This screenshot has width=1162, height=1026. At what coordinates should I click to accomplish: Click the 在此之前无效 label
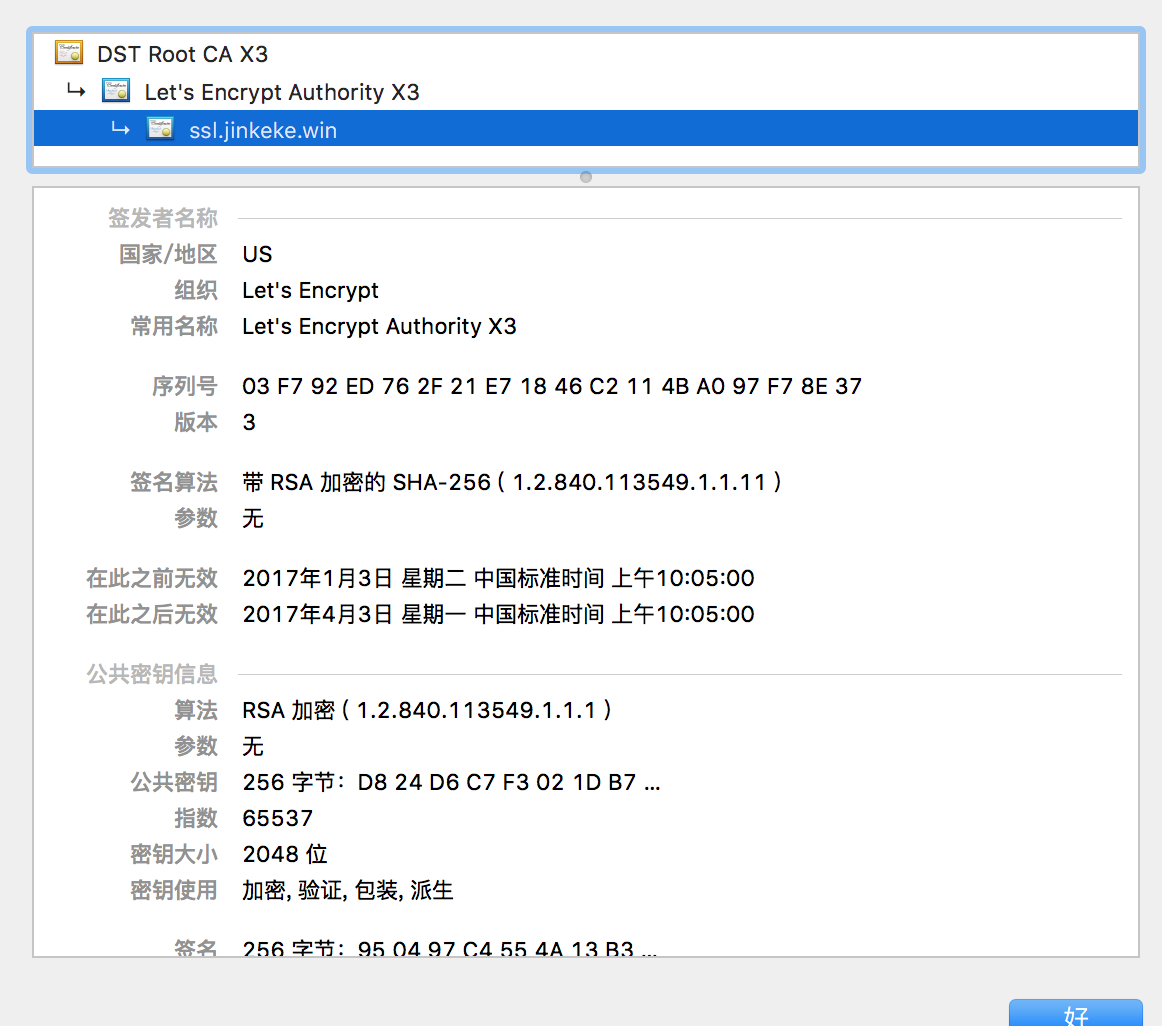click(152, 578)
